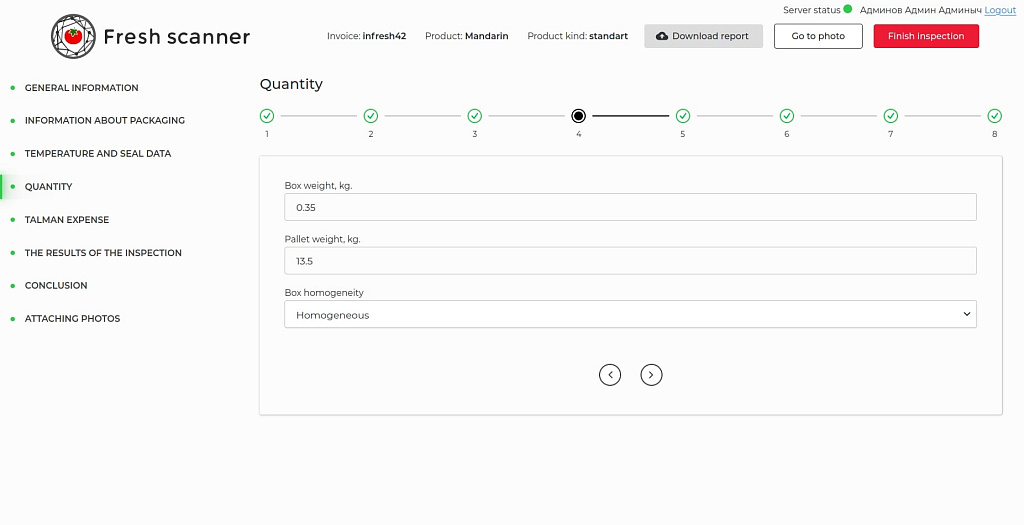Select the current step 4 circle

tap(579, 116)
